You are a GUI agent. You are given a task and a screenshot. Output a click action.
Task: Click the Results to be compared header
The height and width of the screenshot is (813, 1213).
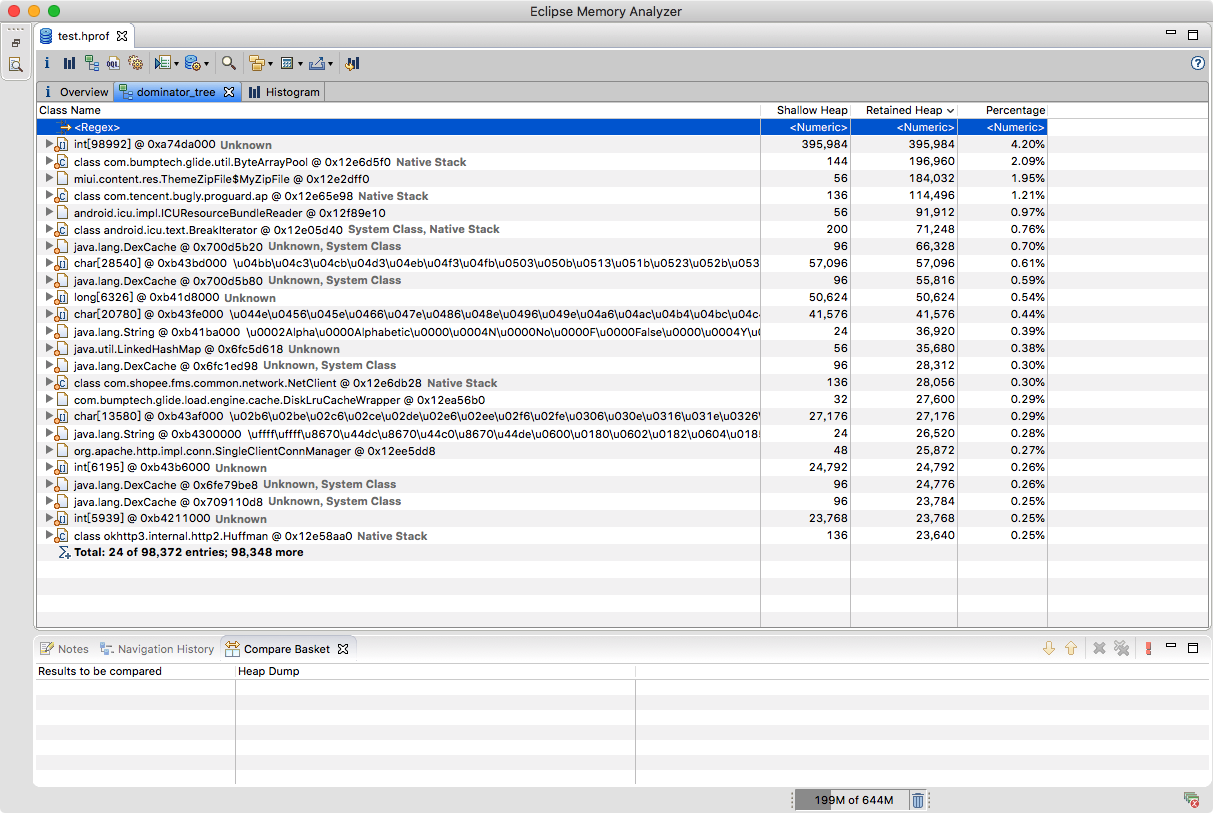click(x=135, y=671)
